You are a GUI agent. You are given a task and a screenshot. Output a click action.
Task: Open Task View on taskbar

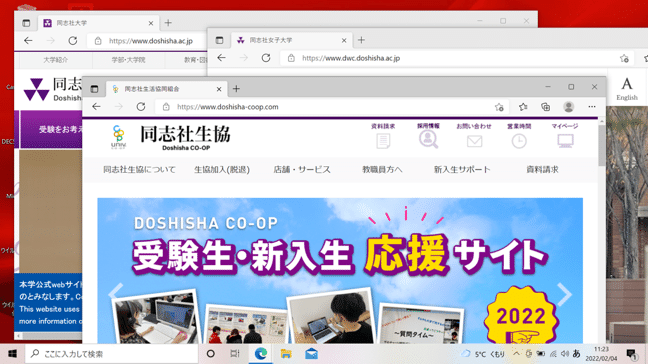(x=235, y=354)
